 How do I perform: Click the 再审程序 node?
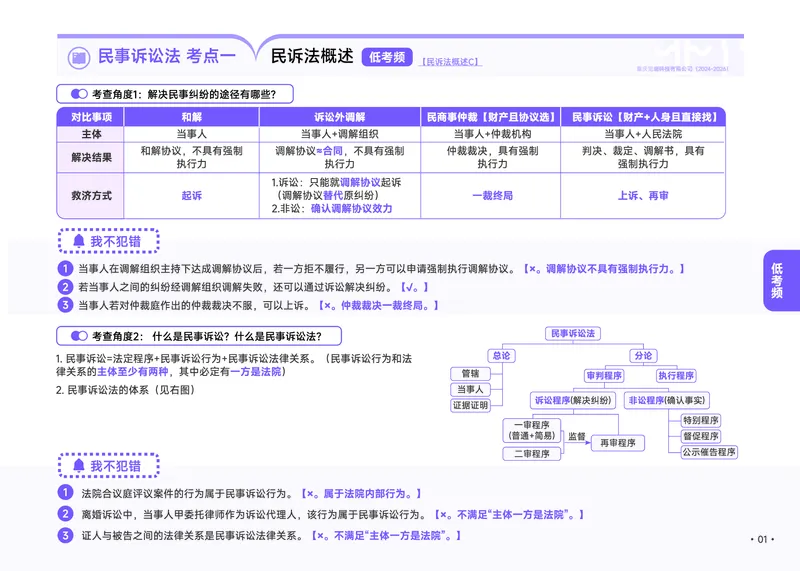pyautogui.click(x=617, y=443)
